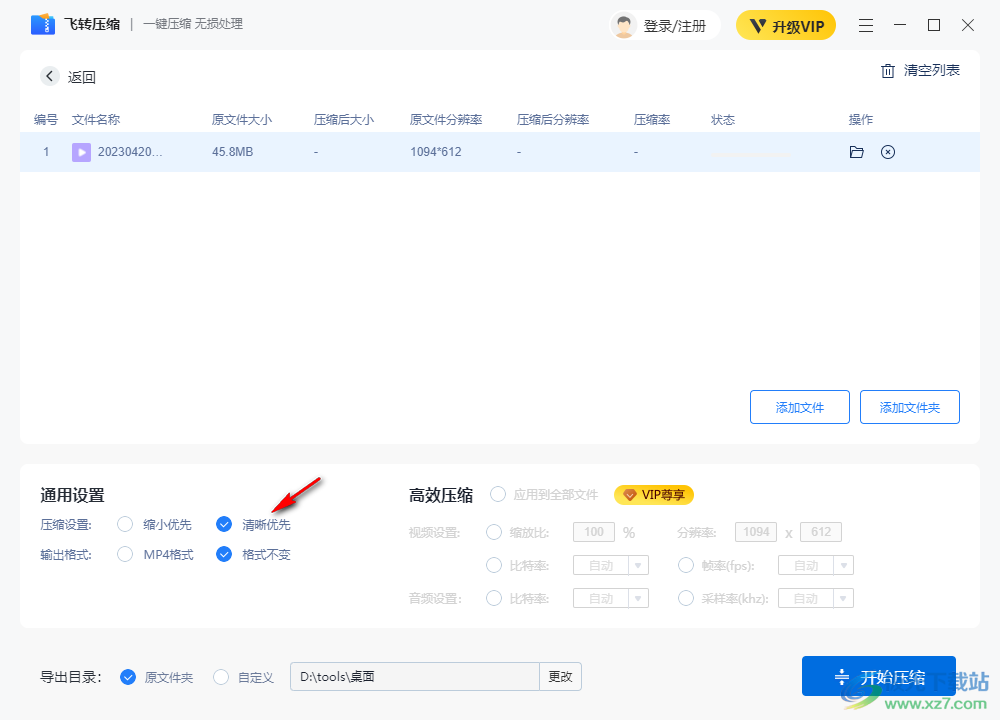Viewport: 1000px width, 720px height.
Task: Click the resolution height field 612
Action: (821, 532)
